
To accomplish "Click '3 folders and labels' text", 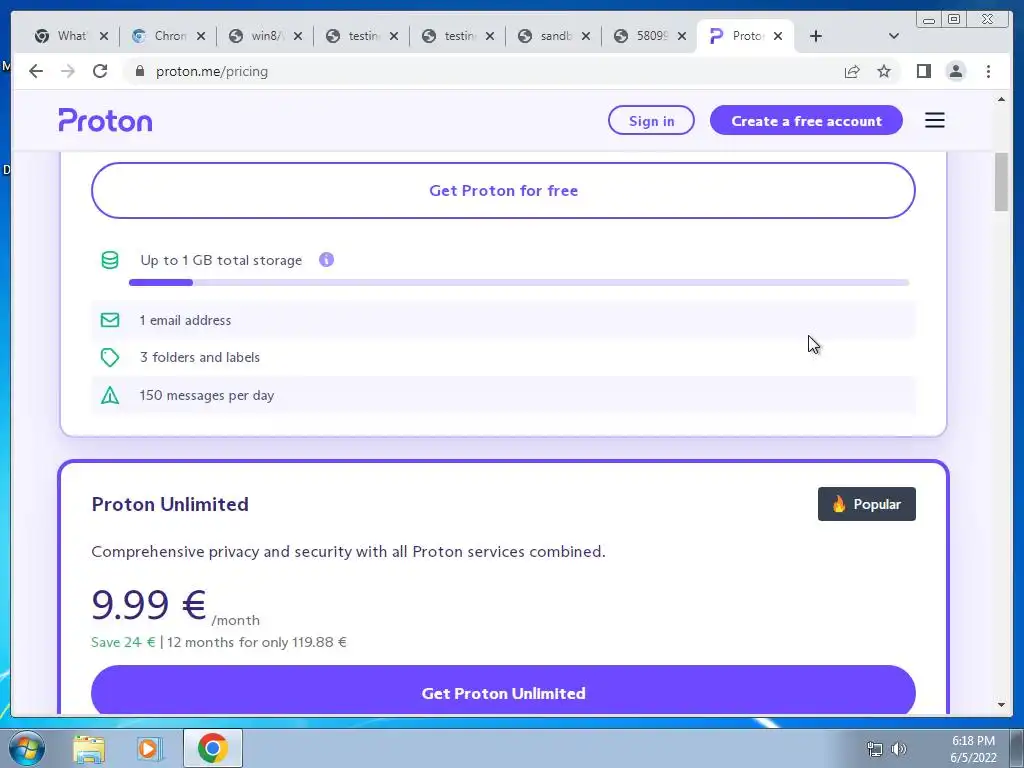I will click(x=200, y=357).
